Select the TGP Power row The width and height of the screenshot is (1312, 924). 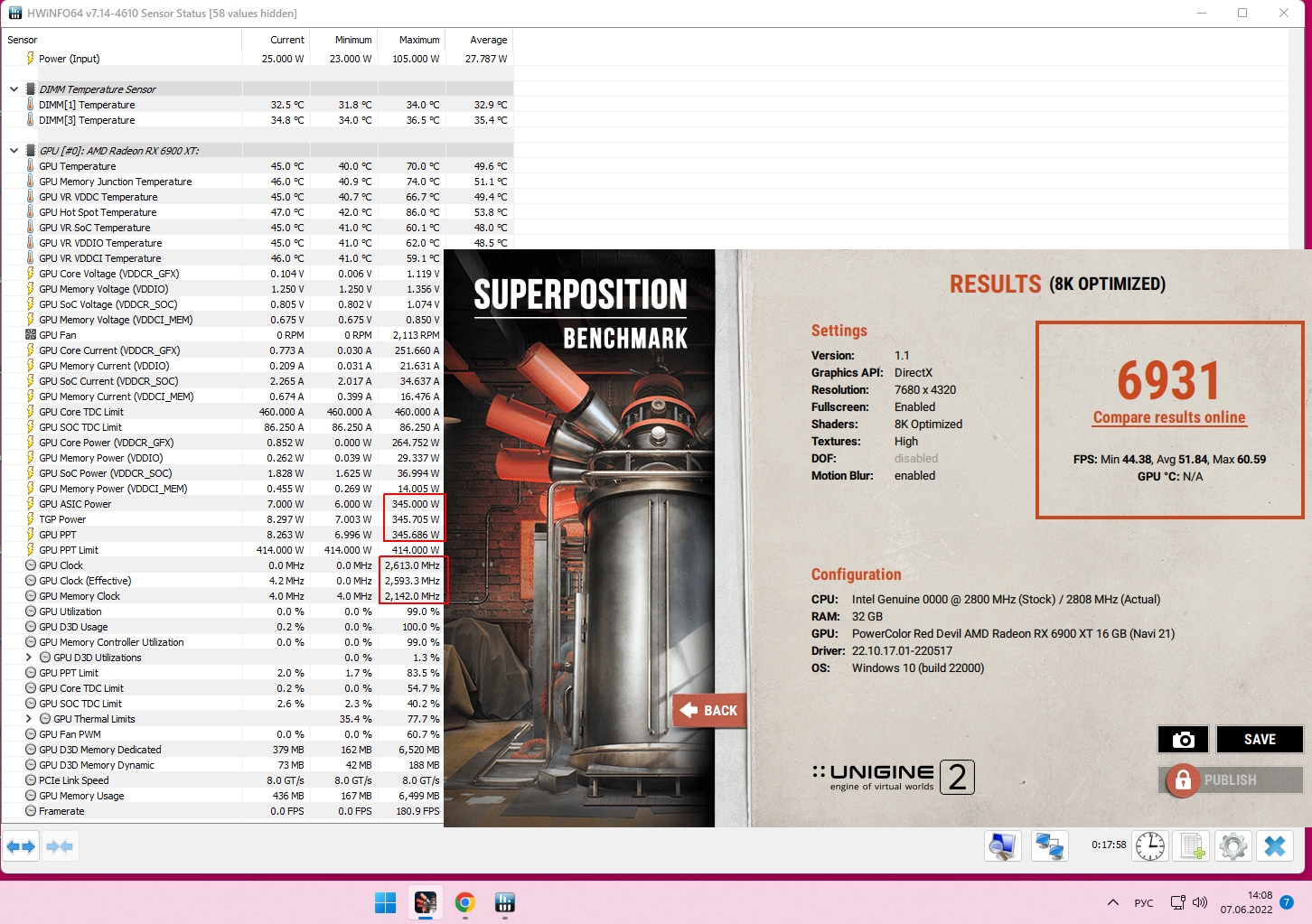coord(222,519)
